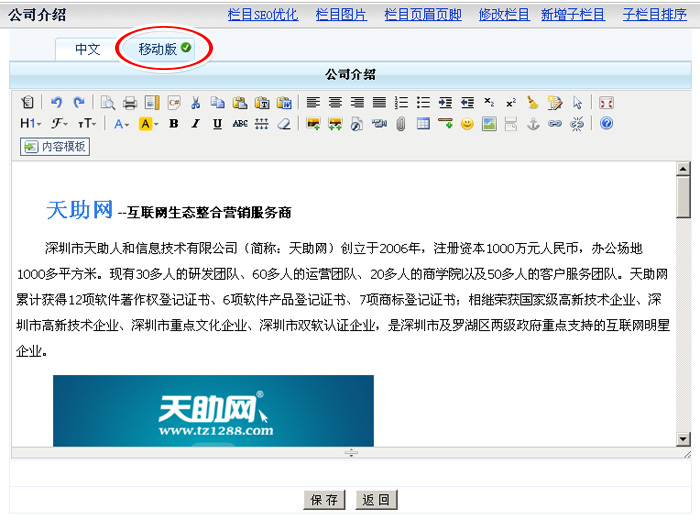The image size is (700, 520).
Task: Click the 修改栏目 link
Action: click(x=504, y=15)
